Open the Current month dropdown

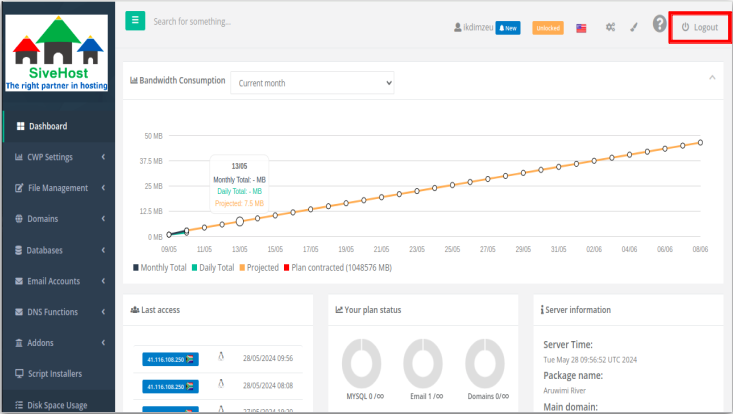[312, 82]
